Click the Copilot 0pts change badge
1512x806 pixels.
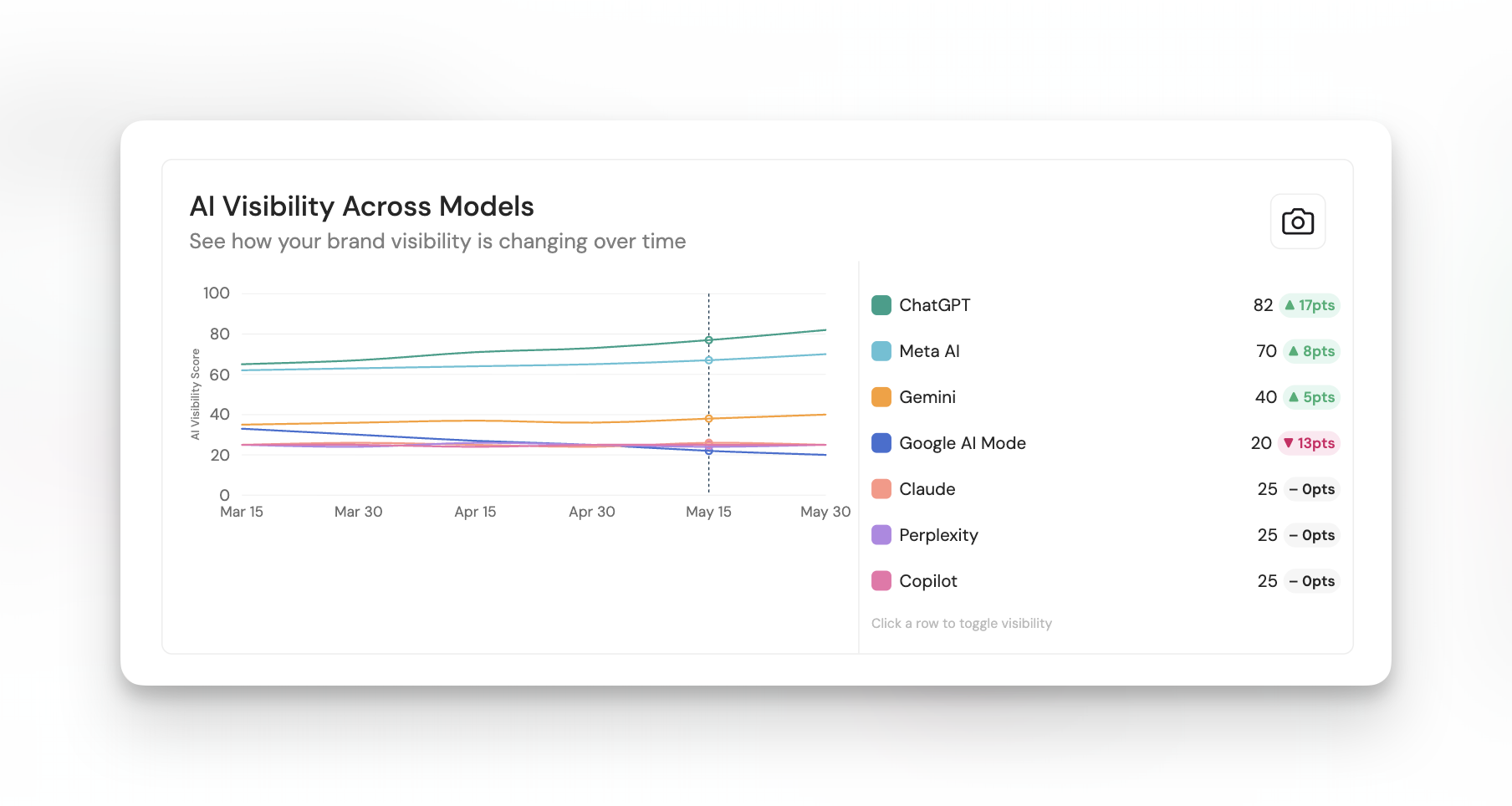click(1312, 581)
